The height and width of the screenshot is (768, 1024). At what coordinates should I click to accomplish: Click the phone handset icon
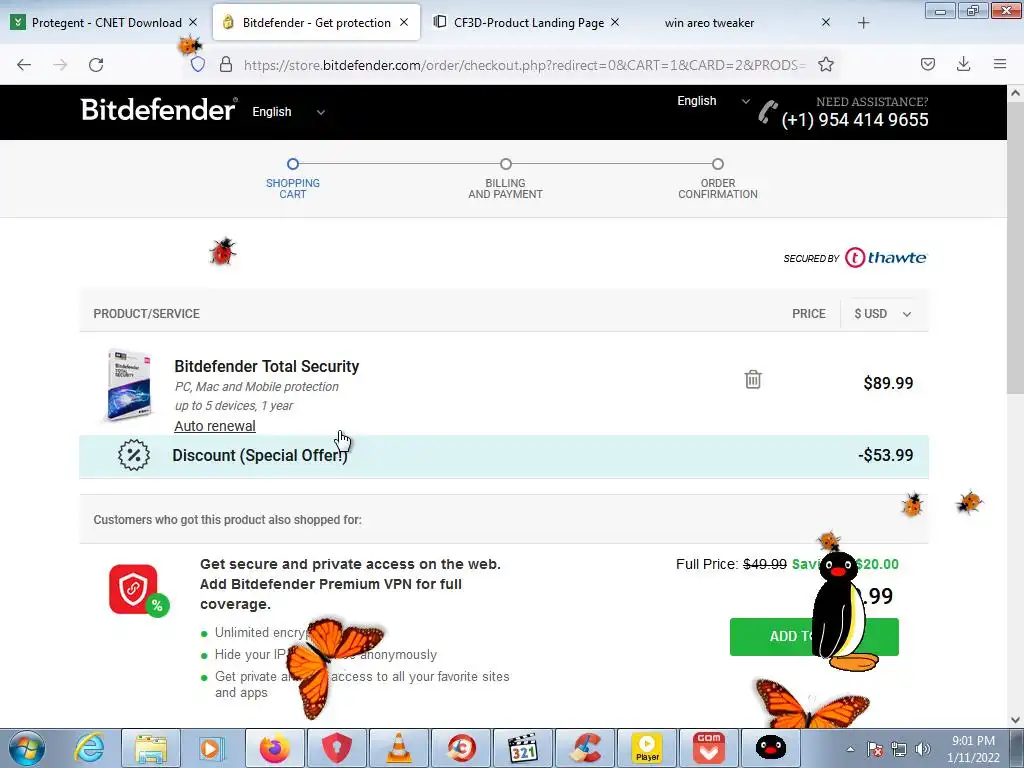pos(767,112)
